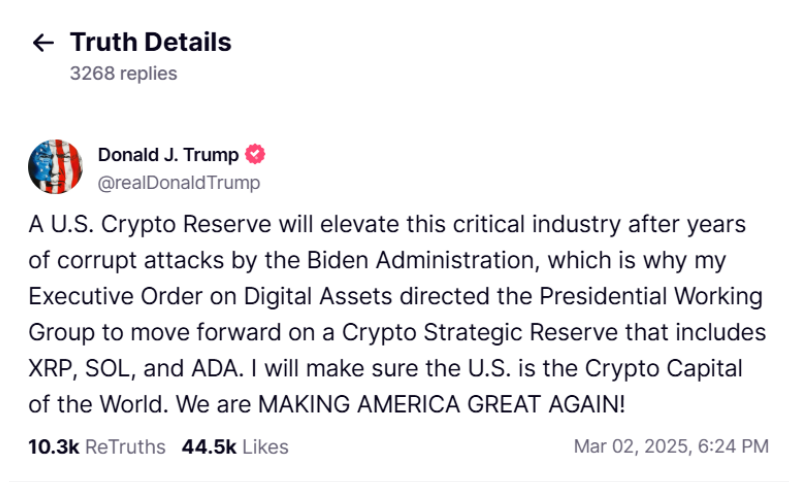Viewport: 790px width, 486px height.
Task: Open Donald J. Trump's flag avatar picture
Action: (55, 167)
